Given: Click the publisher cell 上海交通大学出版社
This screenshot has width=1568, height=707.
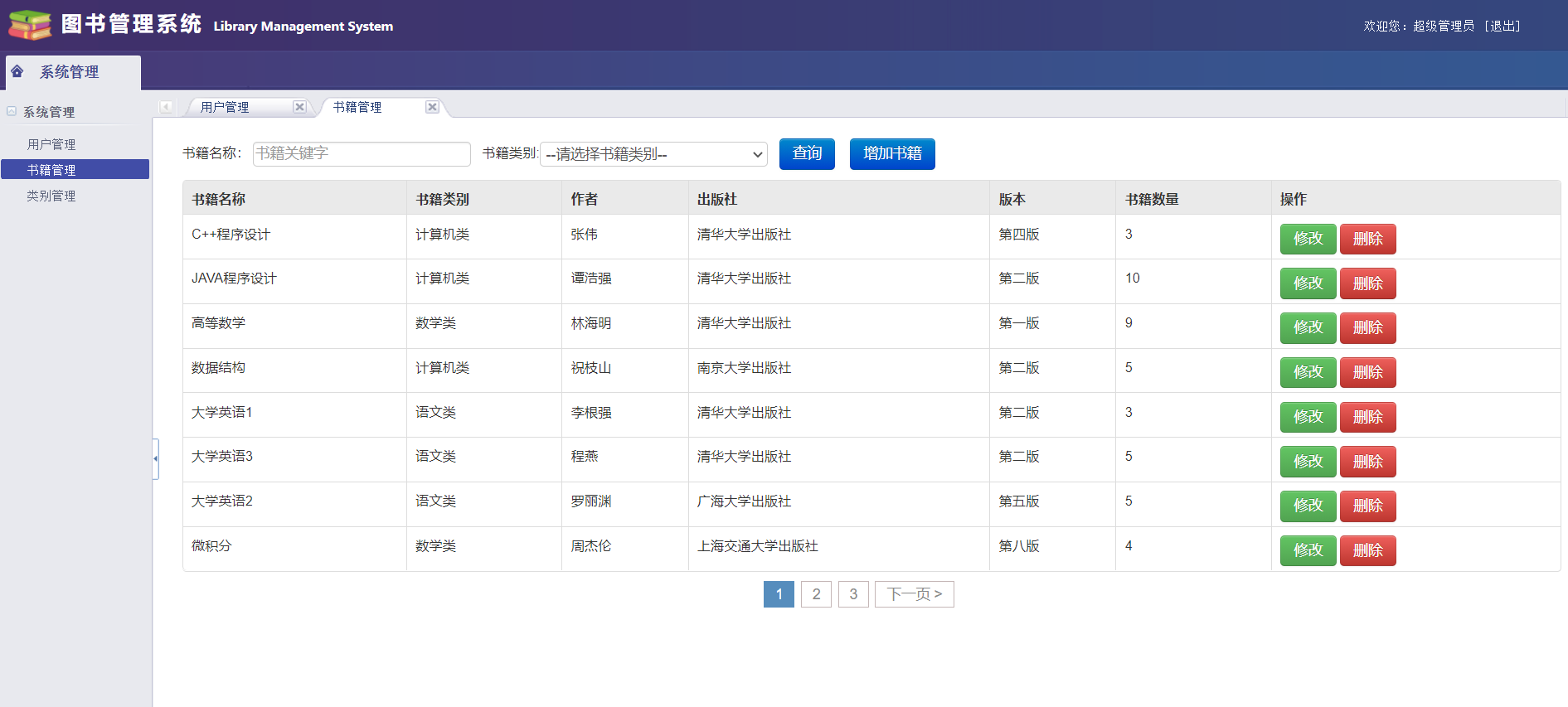Looking at the screenshot, I should 757,546.
